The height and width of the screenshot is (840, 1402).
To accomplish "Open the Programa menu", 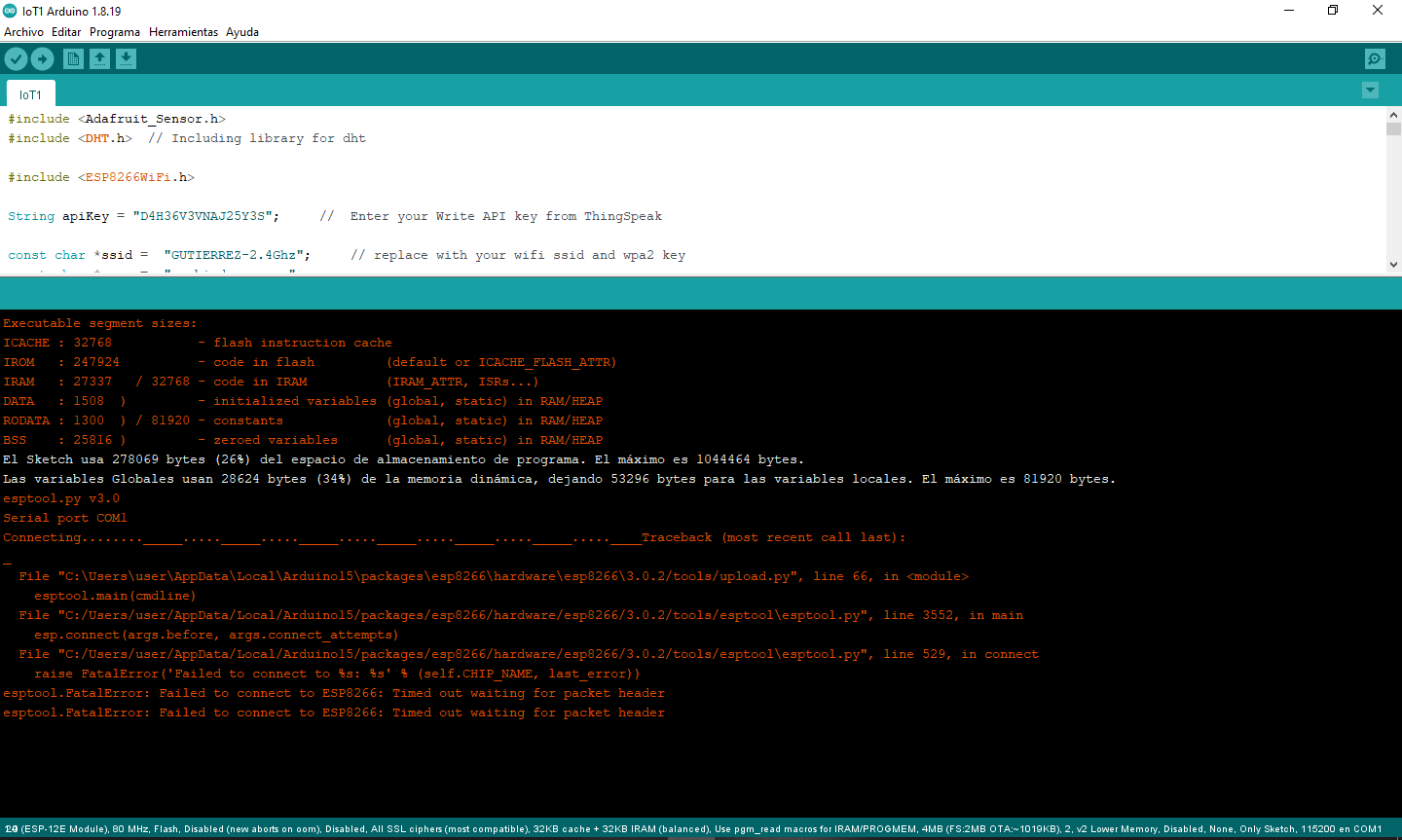I will click(x=115, y=32).
